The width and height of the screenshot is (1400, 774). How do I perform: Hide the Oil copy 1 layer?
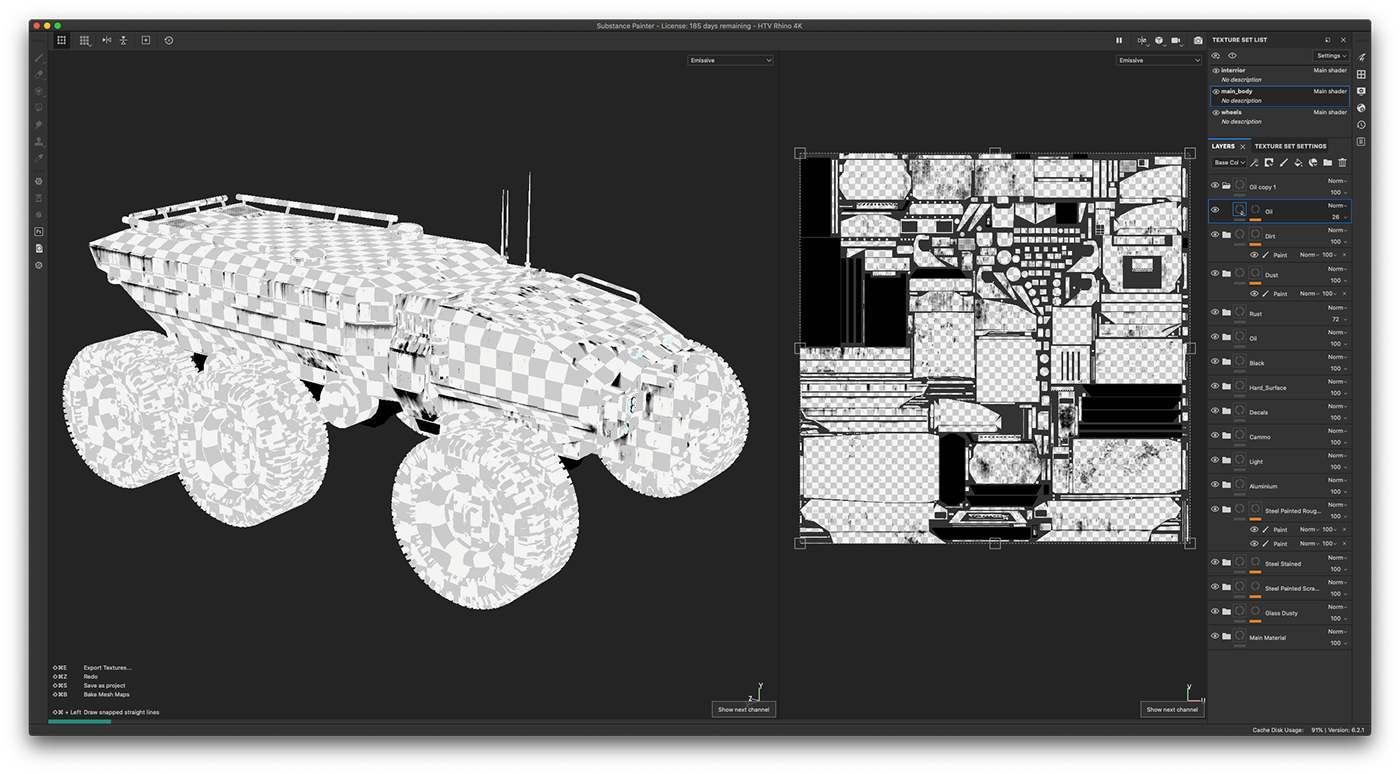(1215, 186)
